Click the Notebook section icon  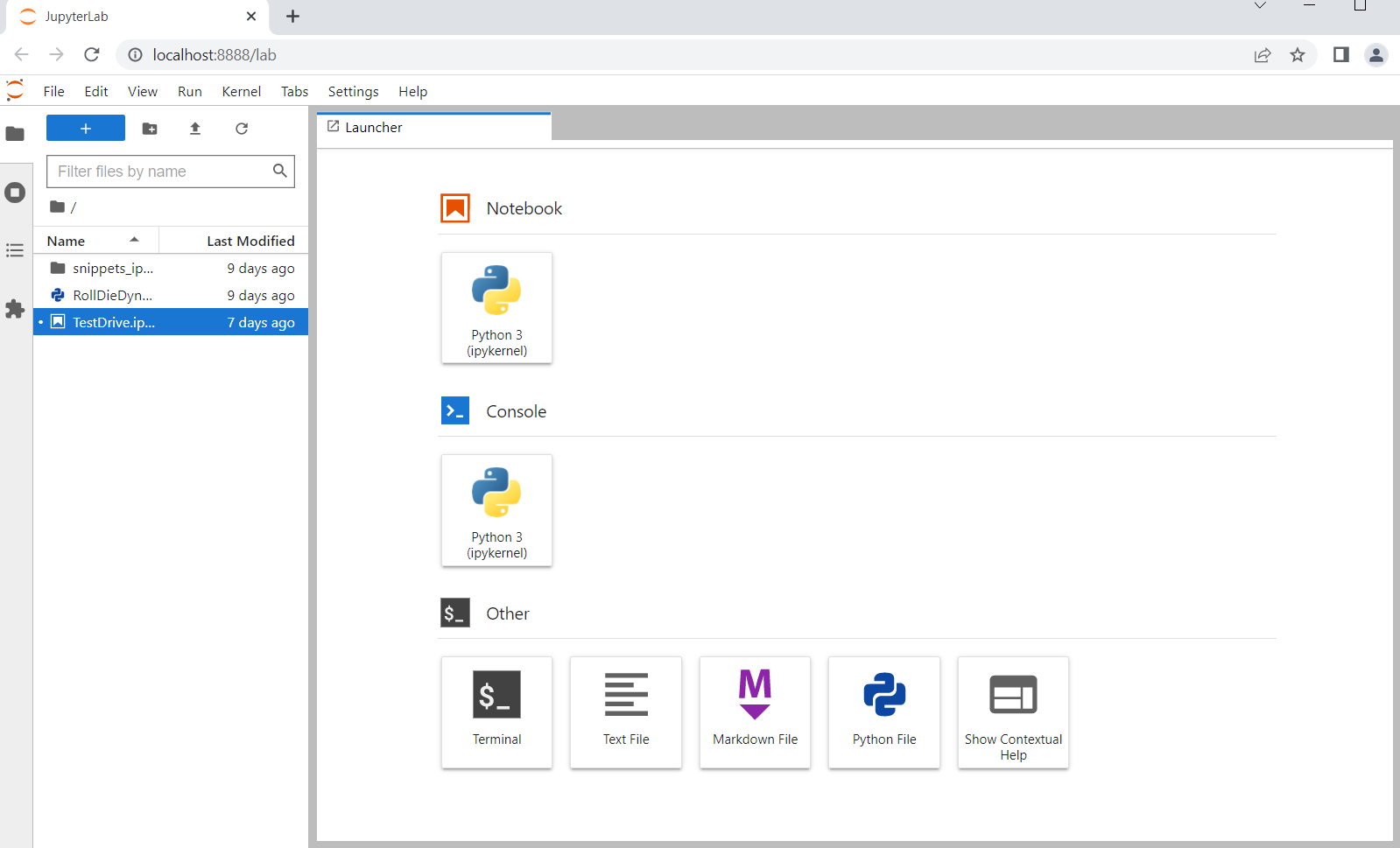455,208
